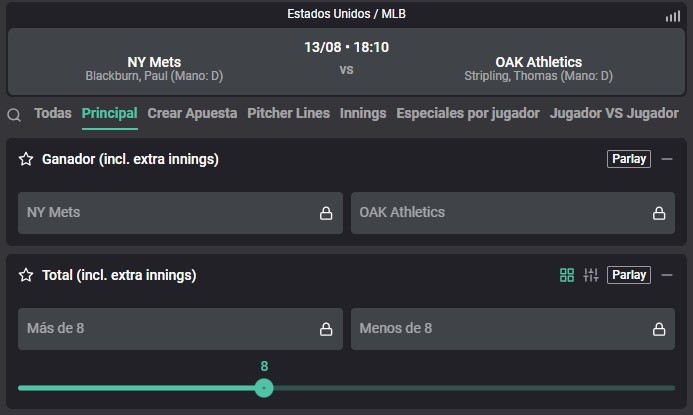Click the market search magnifier icon
Screen dimensions: 693x415
pos(14,115)
